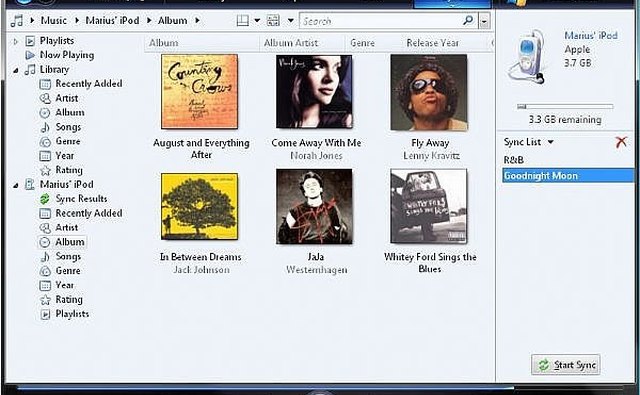The width and height of the screenshot is (640, 395).
Task: Click the Marius' iPod device icon in tree
Action: (x=30, y=184)
